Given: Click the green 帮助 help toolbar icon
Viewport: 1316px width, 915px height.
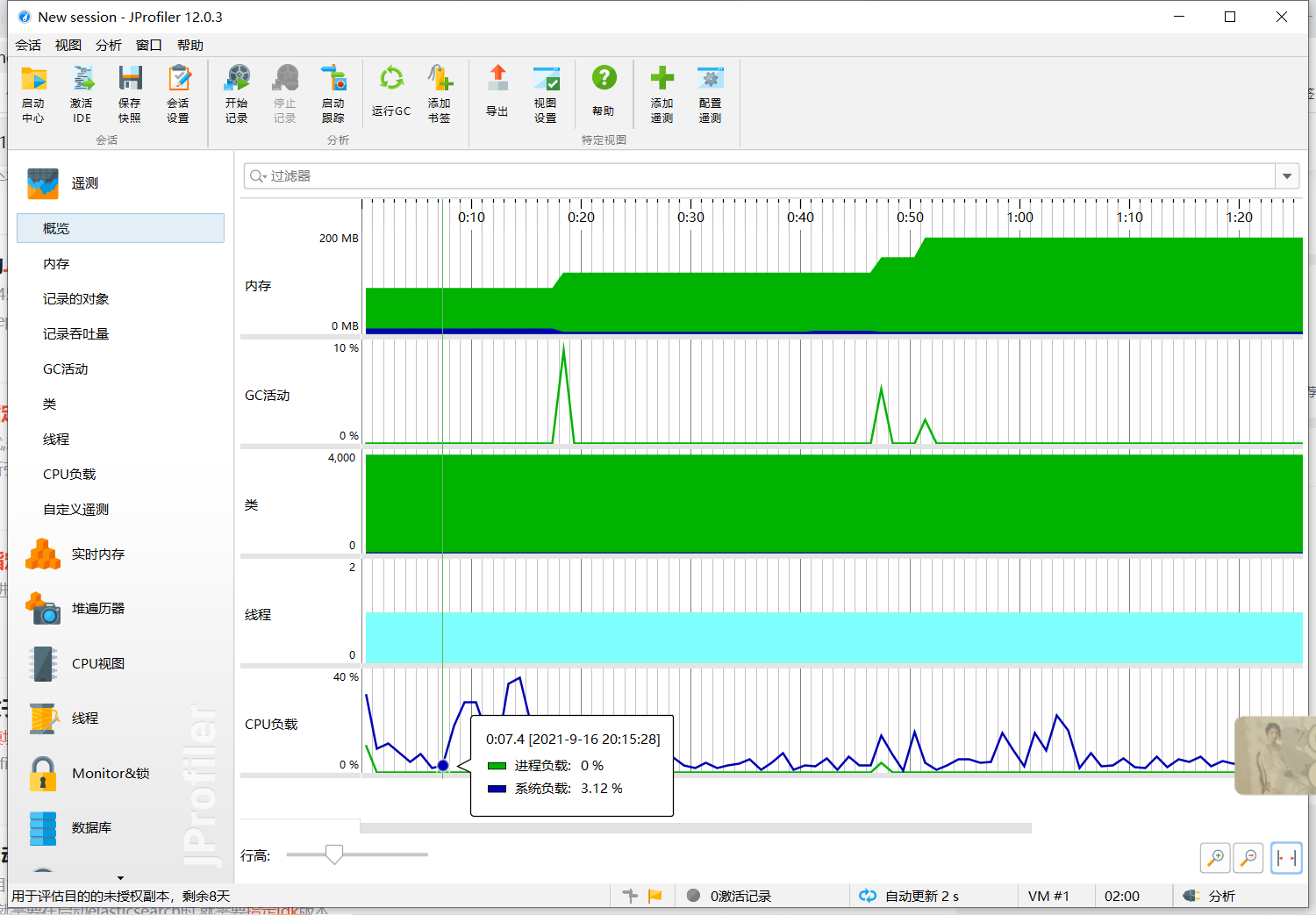Looking at the screenshot, I should [604, 91].
